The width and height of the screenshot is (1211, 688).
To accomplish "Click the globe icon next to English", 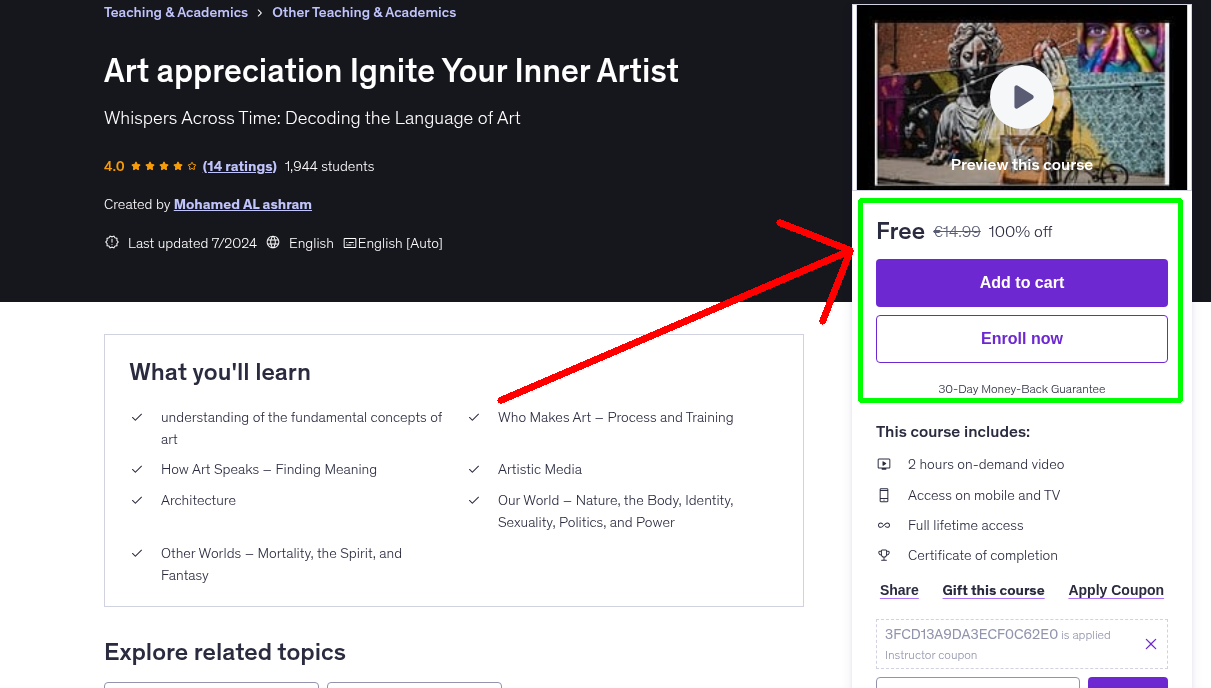I will (x=273, y=242).
